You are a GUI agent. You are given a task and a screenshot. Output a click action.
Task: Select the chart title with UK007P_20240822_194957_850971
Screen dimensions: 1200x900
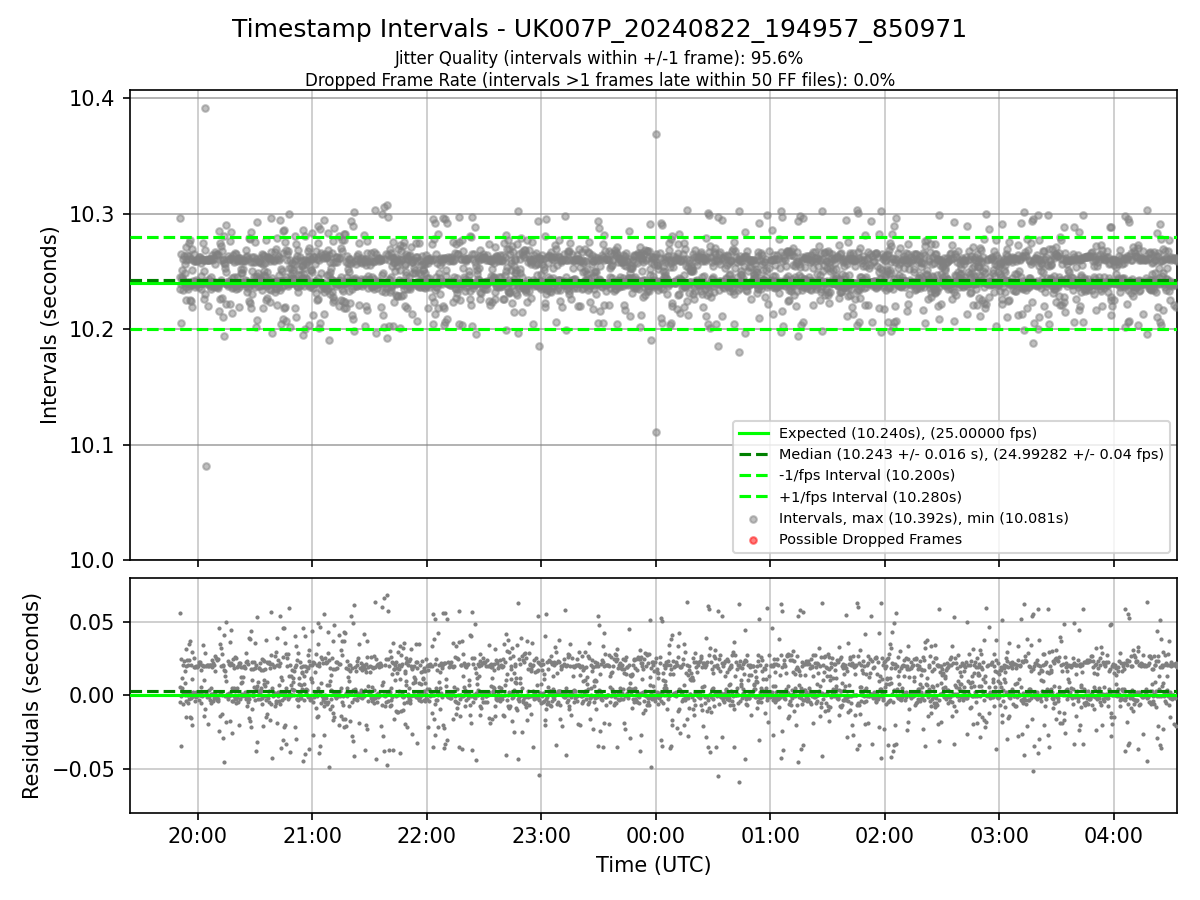599,29
